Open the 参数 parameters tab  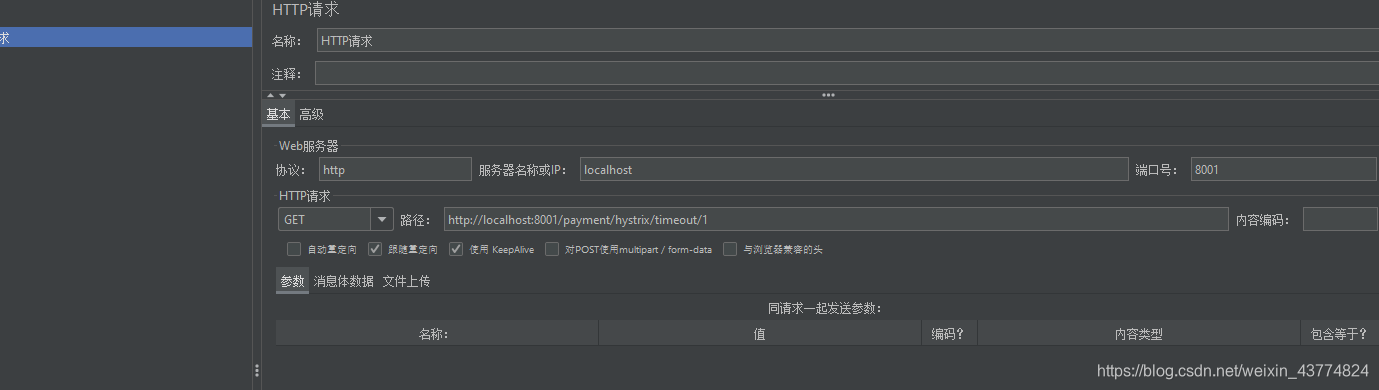[292, 282]
